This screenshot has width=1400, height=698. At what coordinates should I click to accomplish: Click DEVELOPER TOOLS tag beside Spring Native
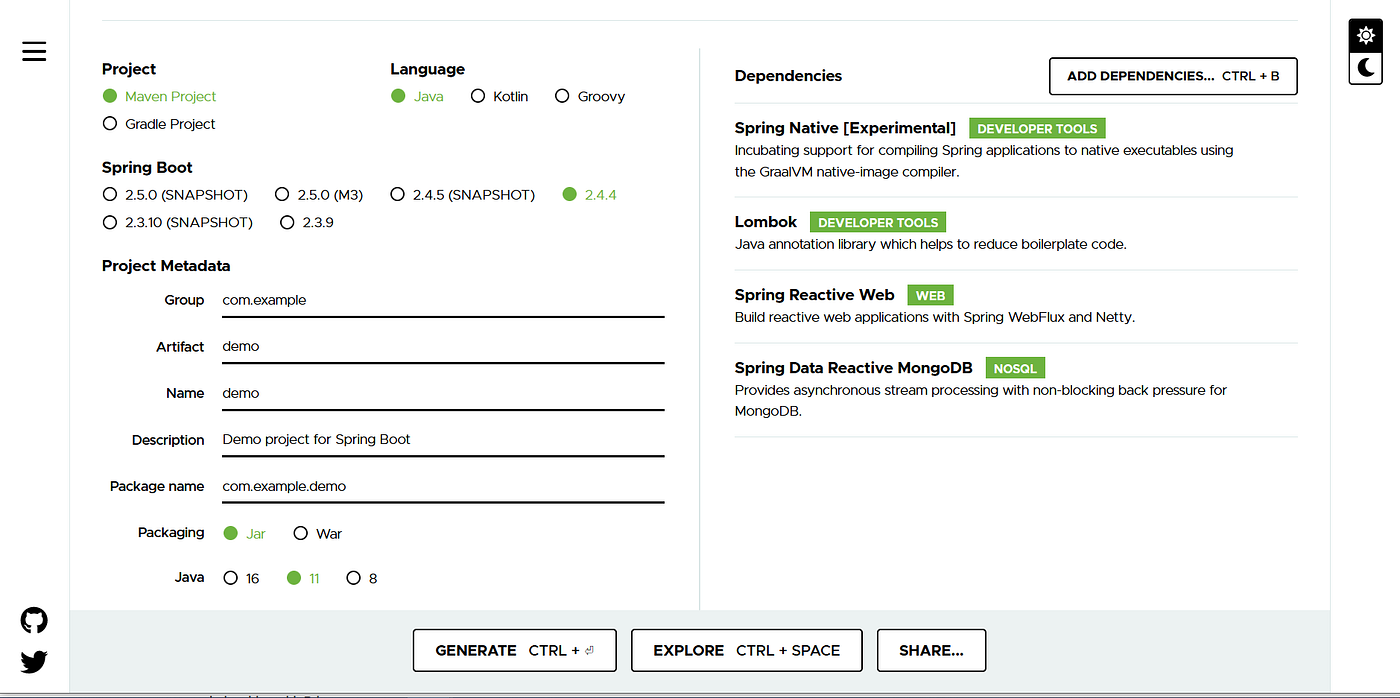[x=1037, y=128]
